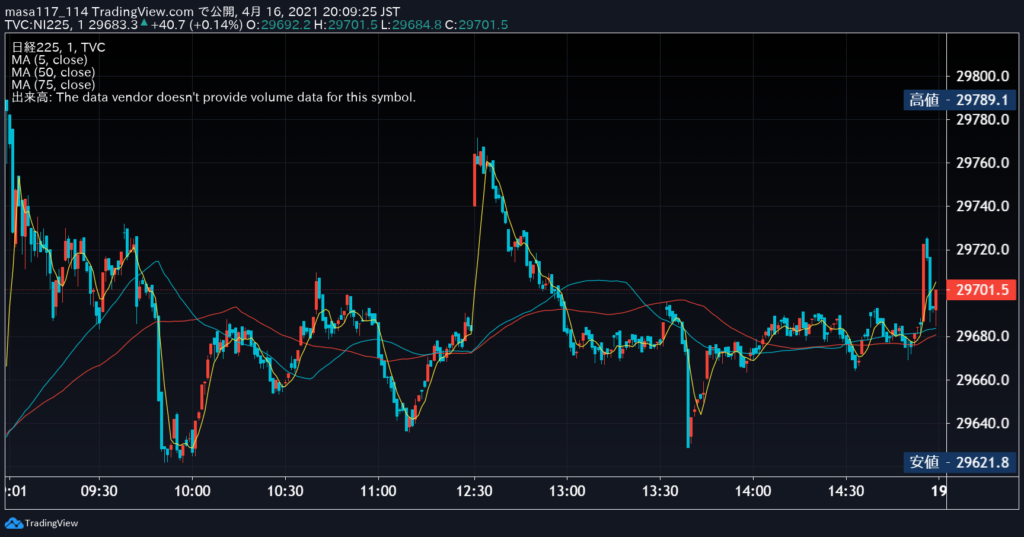The height and width of the screenshot is (537, 1024).
Task: Click the 13:00 time axis label
Action: coord(567,491)
